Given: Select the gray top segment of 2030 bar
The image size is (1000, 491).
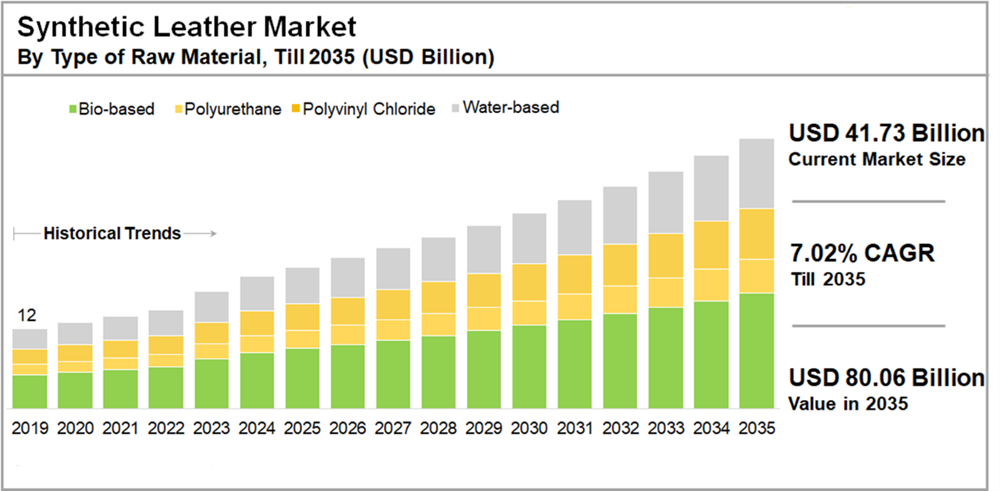Looking at the screenshot, I should (529, 238).
